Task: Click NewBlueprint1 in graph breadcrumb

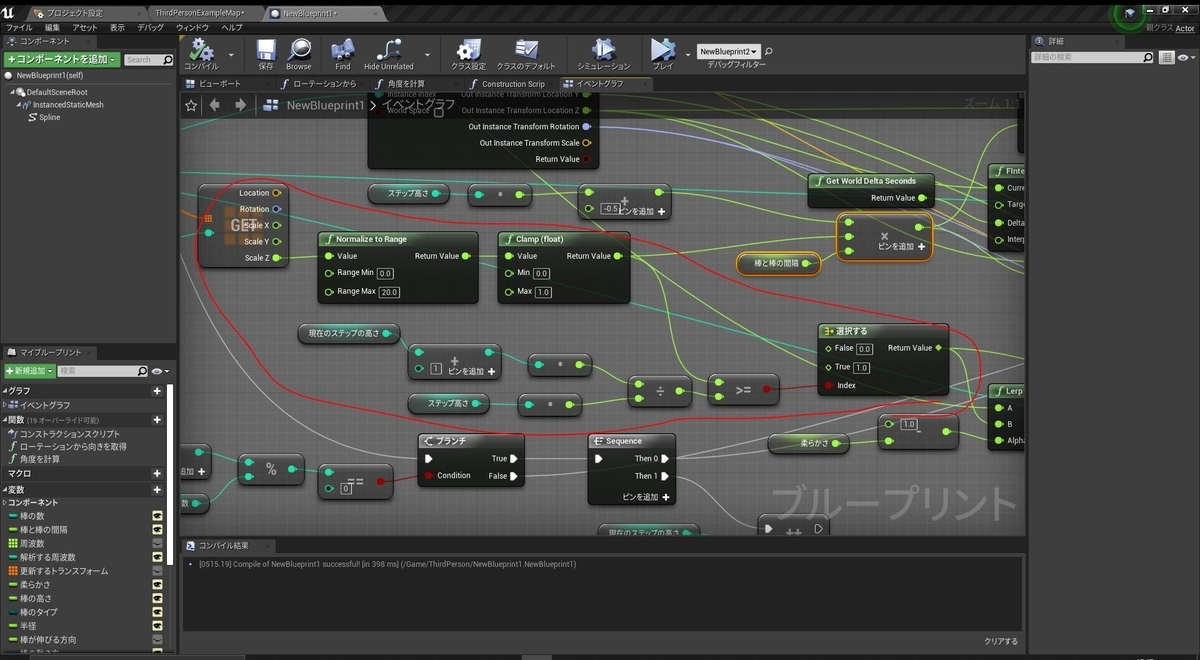Action: [x=325, y=105]
